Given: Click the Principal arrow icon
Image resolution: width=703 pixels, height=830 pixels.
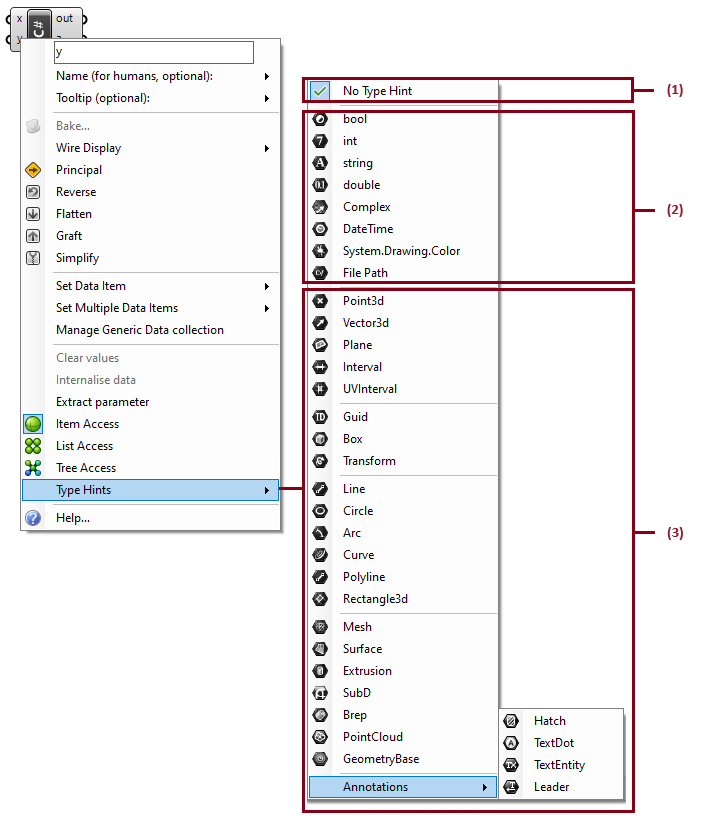Looking at the screenshot, I should [33, 170].
